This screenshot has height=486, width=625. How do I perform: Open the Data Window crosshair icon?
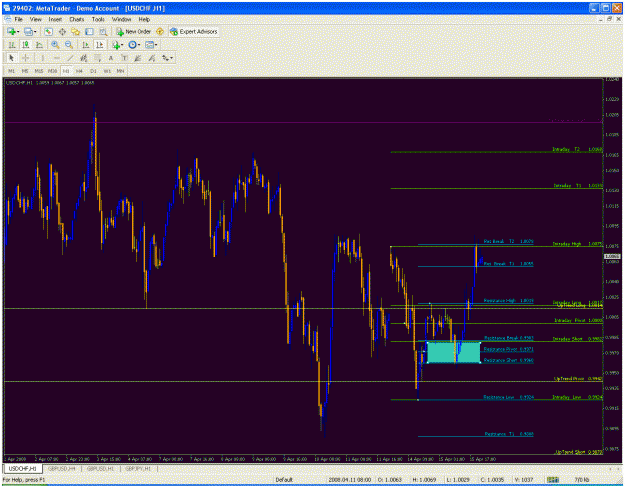[62, 31]
